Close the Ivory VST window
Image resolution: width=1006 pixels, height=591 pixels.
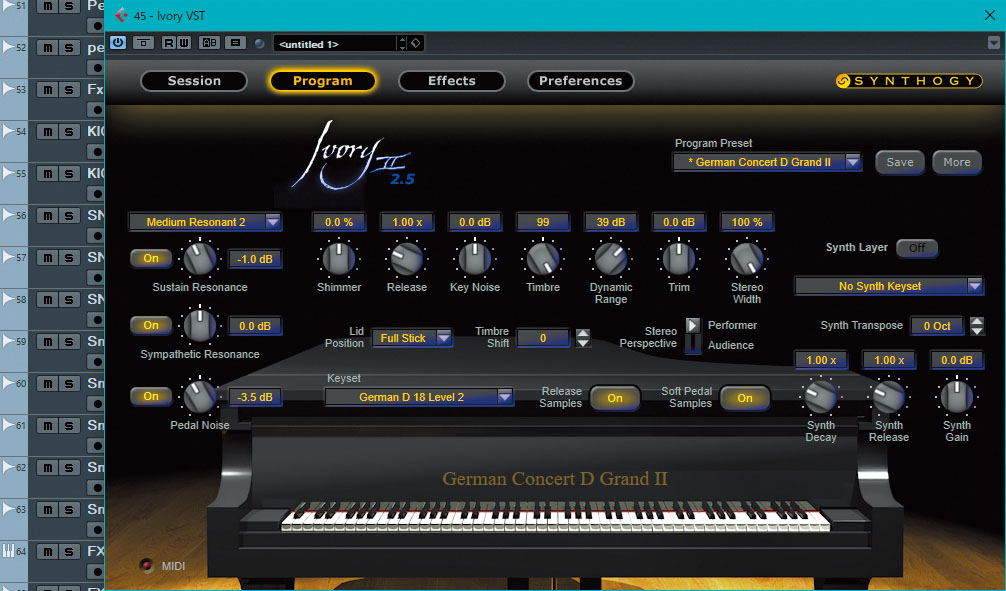click(989, 15)
